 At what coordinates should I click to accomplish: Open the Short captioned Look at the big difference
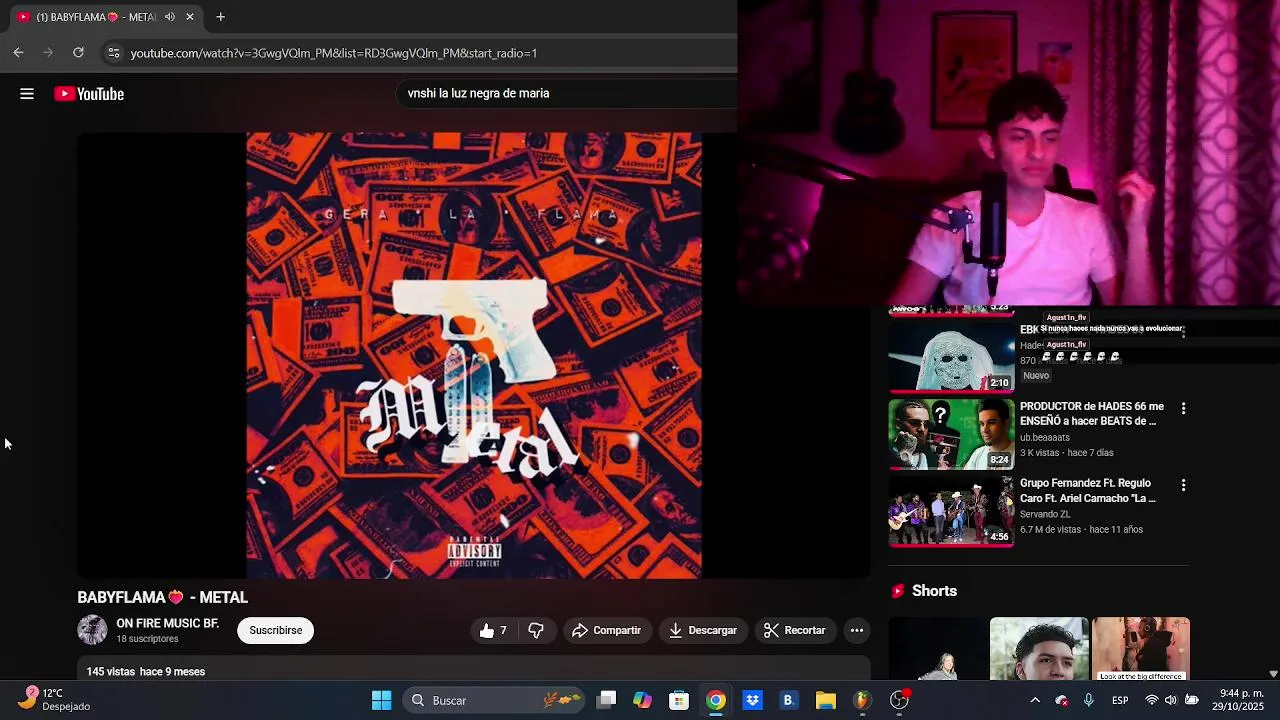click(1140, 649)
